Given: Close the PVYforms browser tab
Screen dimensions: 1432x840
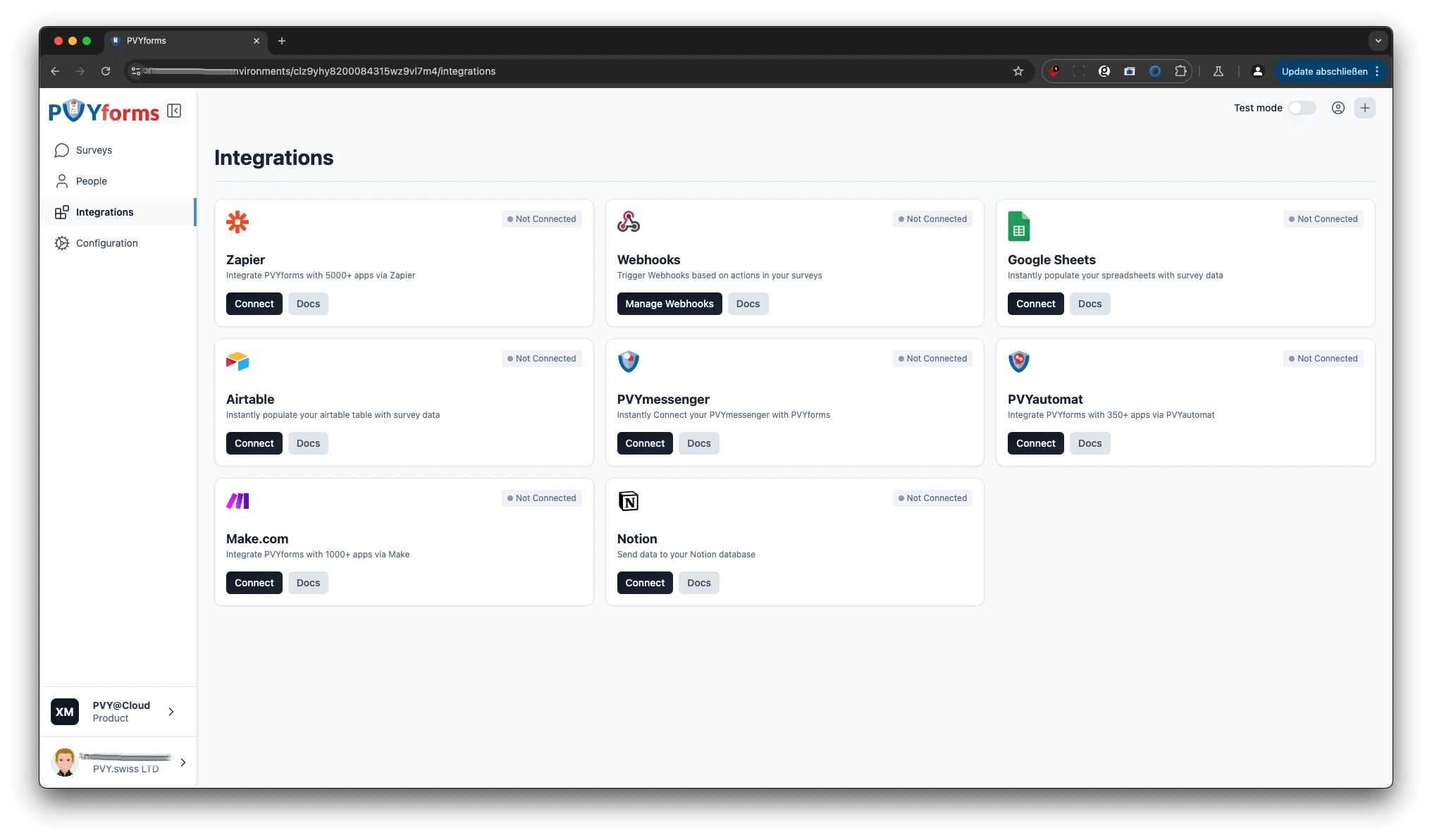Looking at the screenshot, I should [x=257, y=41].
